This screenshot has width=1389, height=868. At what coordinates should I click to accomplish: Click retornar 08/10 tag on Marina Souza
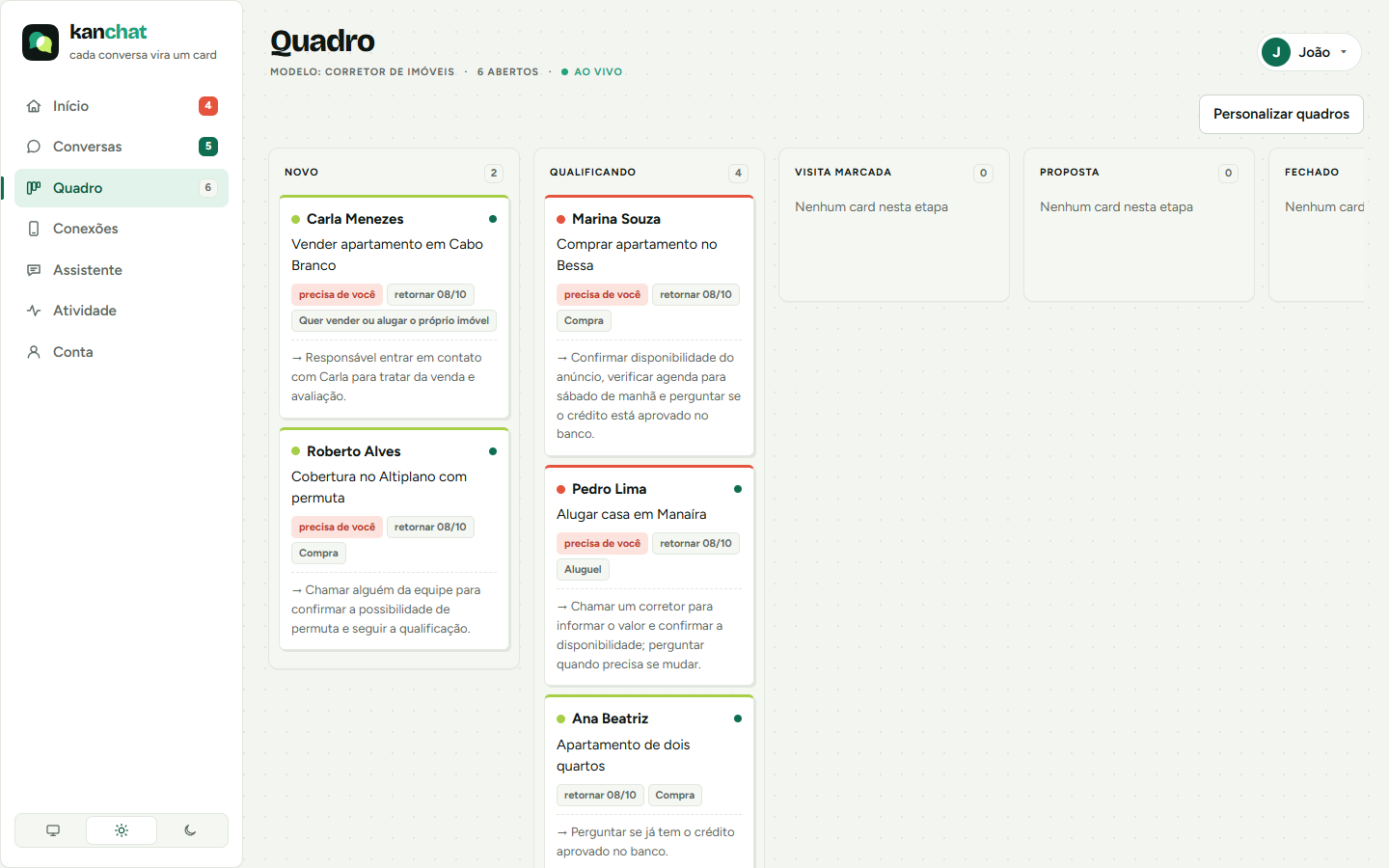point(695,295)
